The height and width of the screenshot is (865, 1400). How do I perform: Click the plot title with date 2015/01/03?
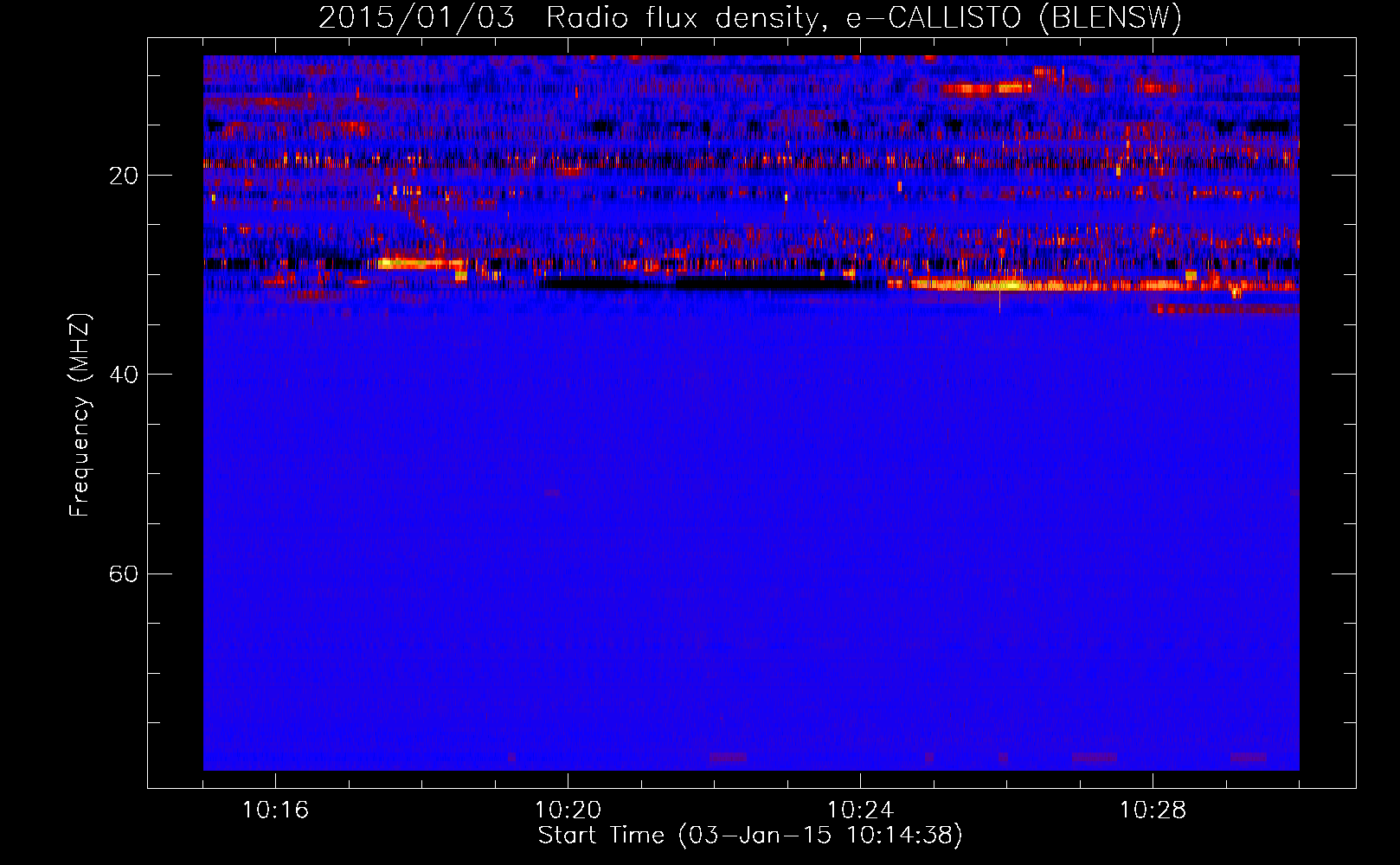pyautogui.click(x=750, y=17)
